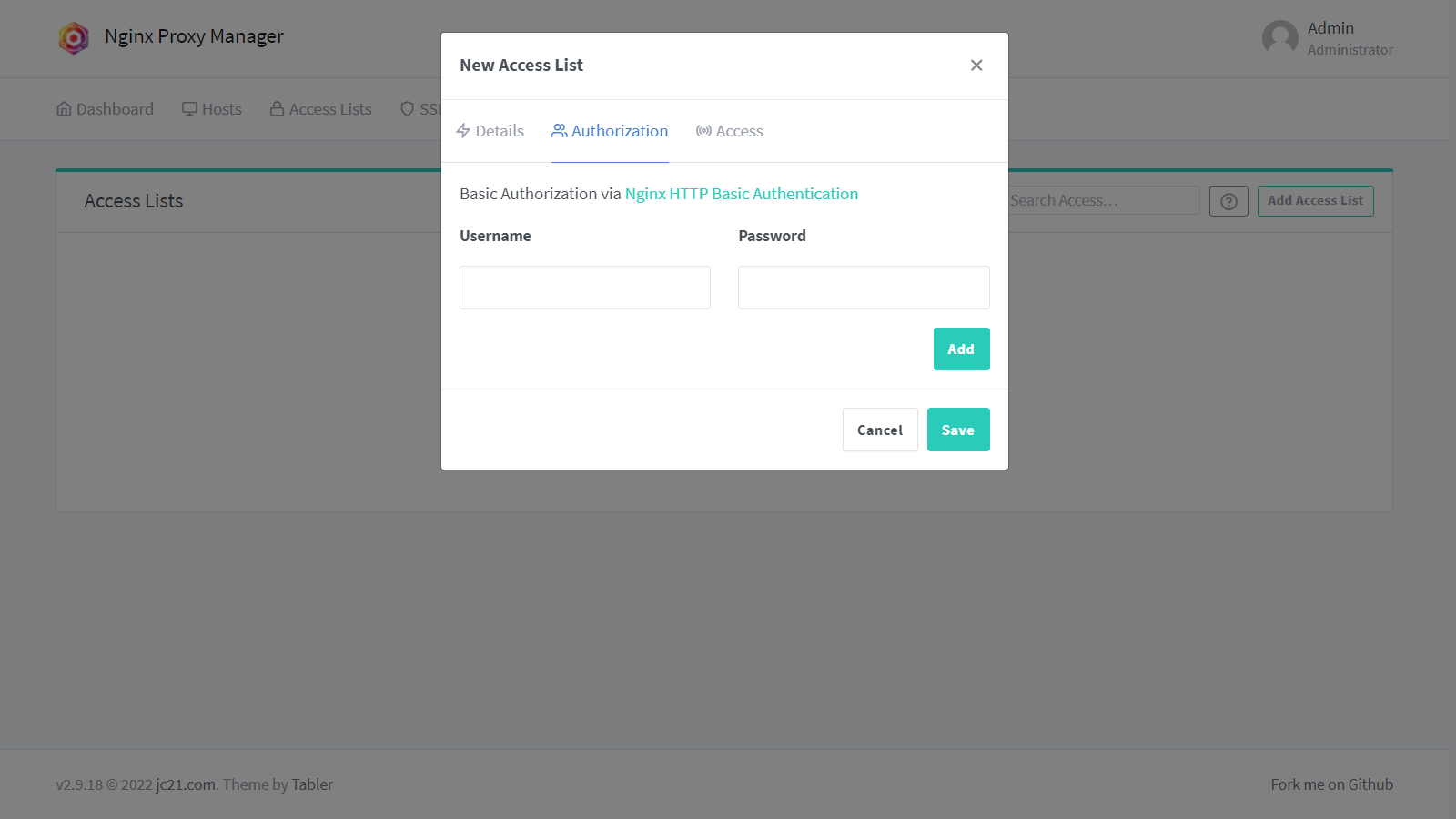Viewport: 1456px width, 819px height.
Task: Close the New Access List dialog
Action: [976, 66]
